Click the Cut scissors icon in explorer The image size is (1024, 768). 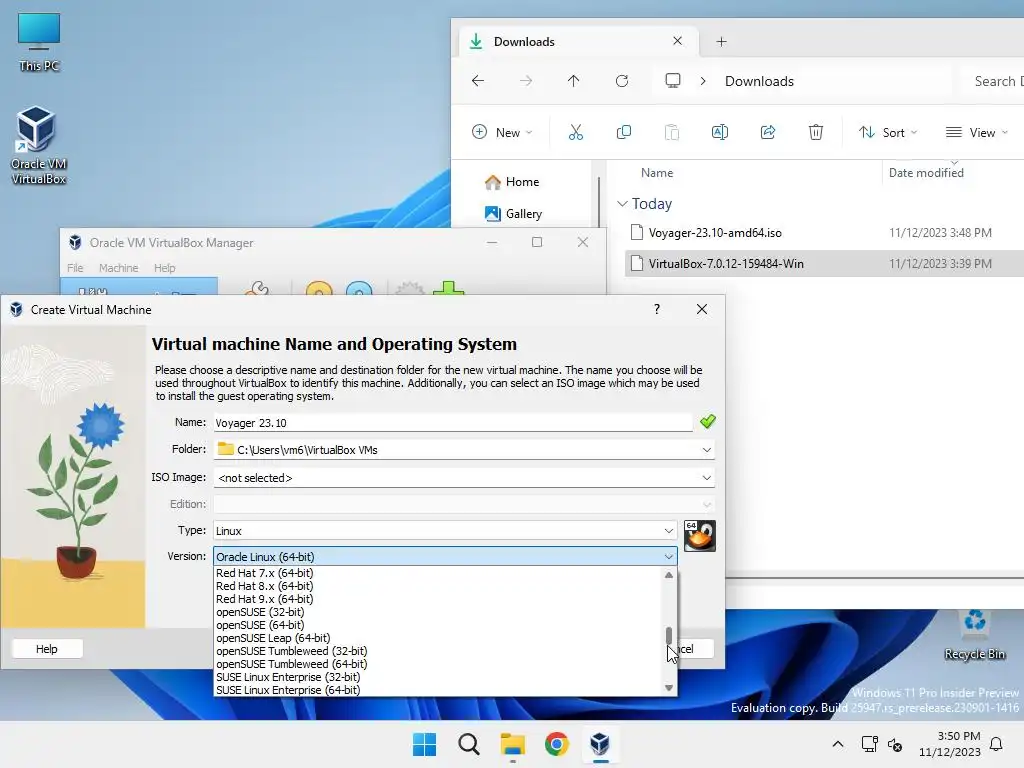point(575,133)
